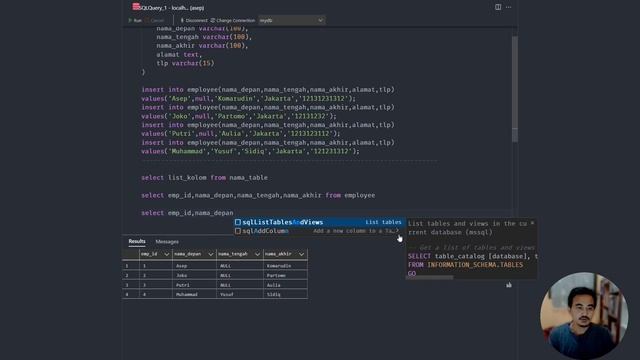Split the editor with the split icon
The image size is (640, 360).
[x=498, y=7]
